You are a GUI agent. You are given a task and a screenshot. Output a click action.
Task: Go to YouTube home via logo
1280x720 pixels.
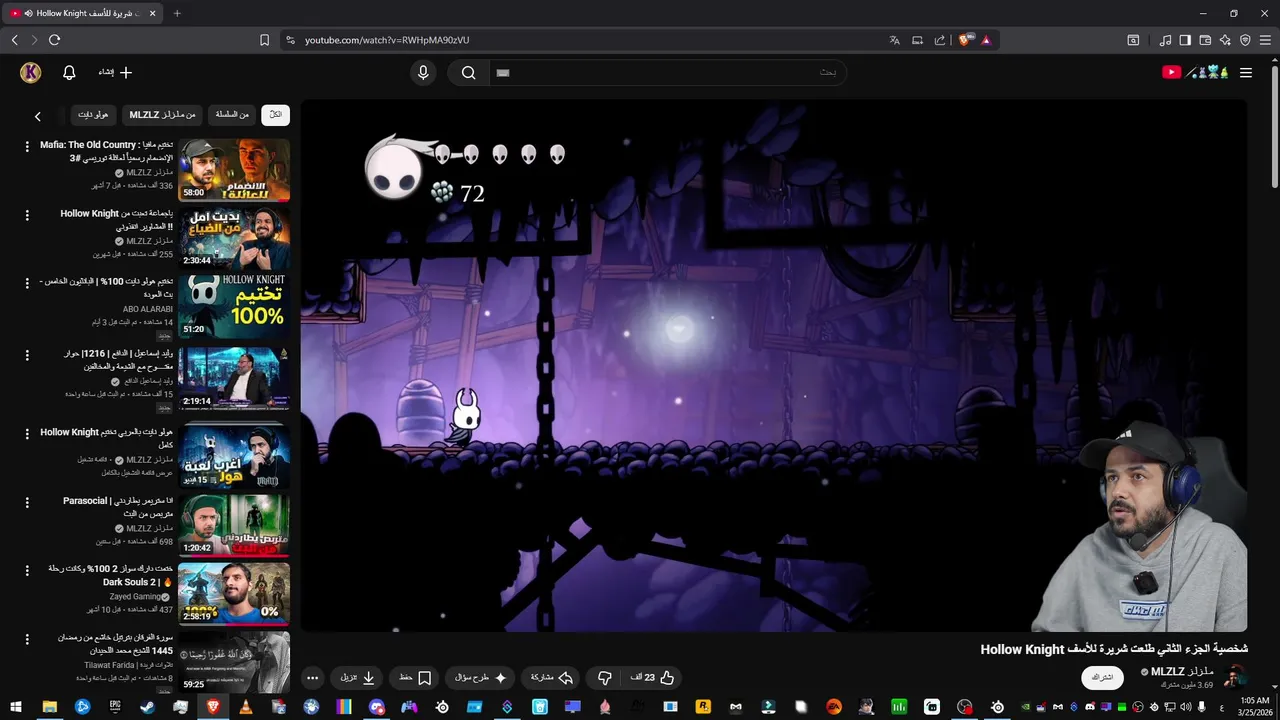coord(1195,72)
